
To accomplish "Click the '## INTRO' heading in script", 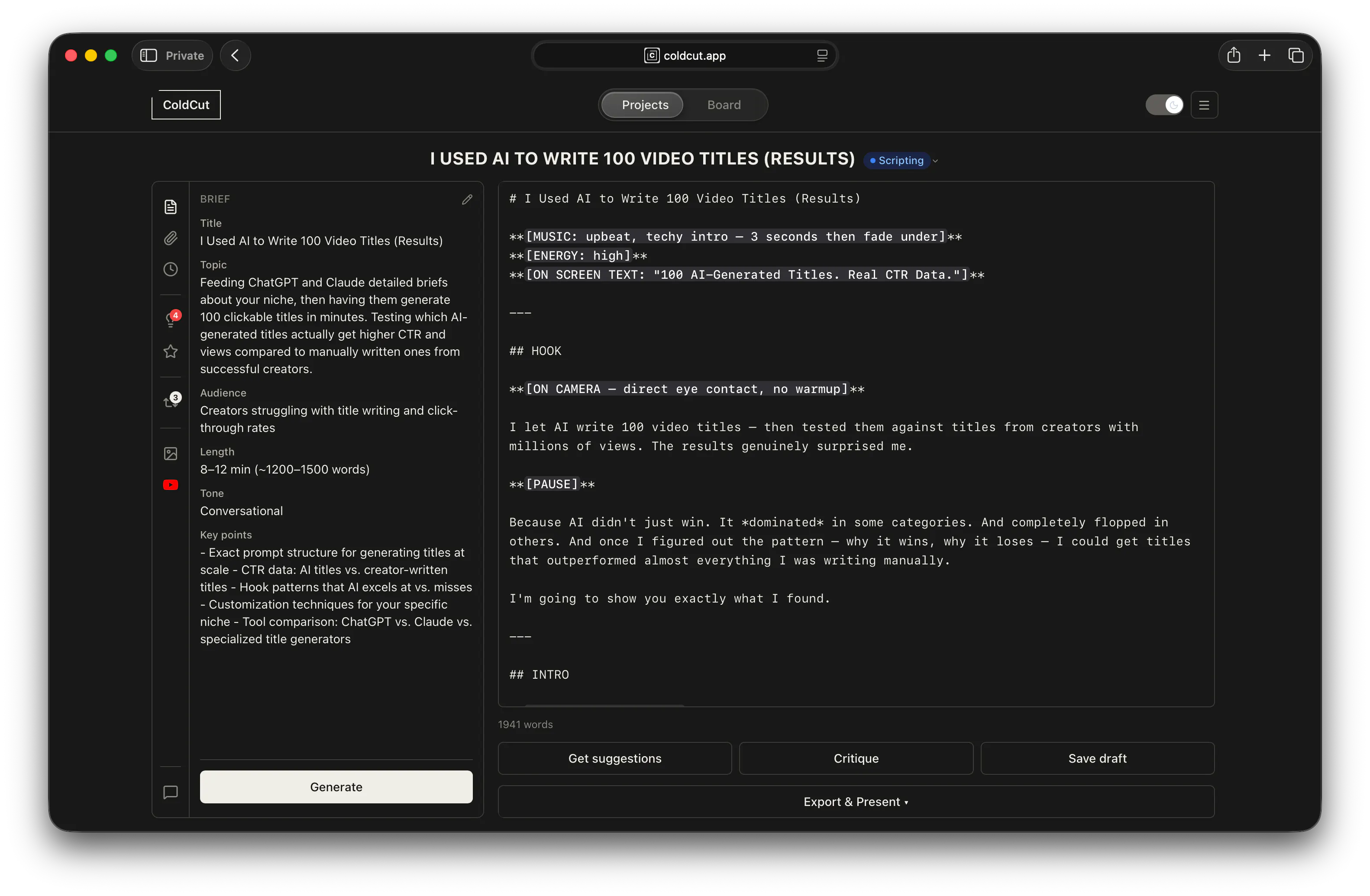I will [x=539, y=674].
